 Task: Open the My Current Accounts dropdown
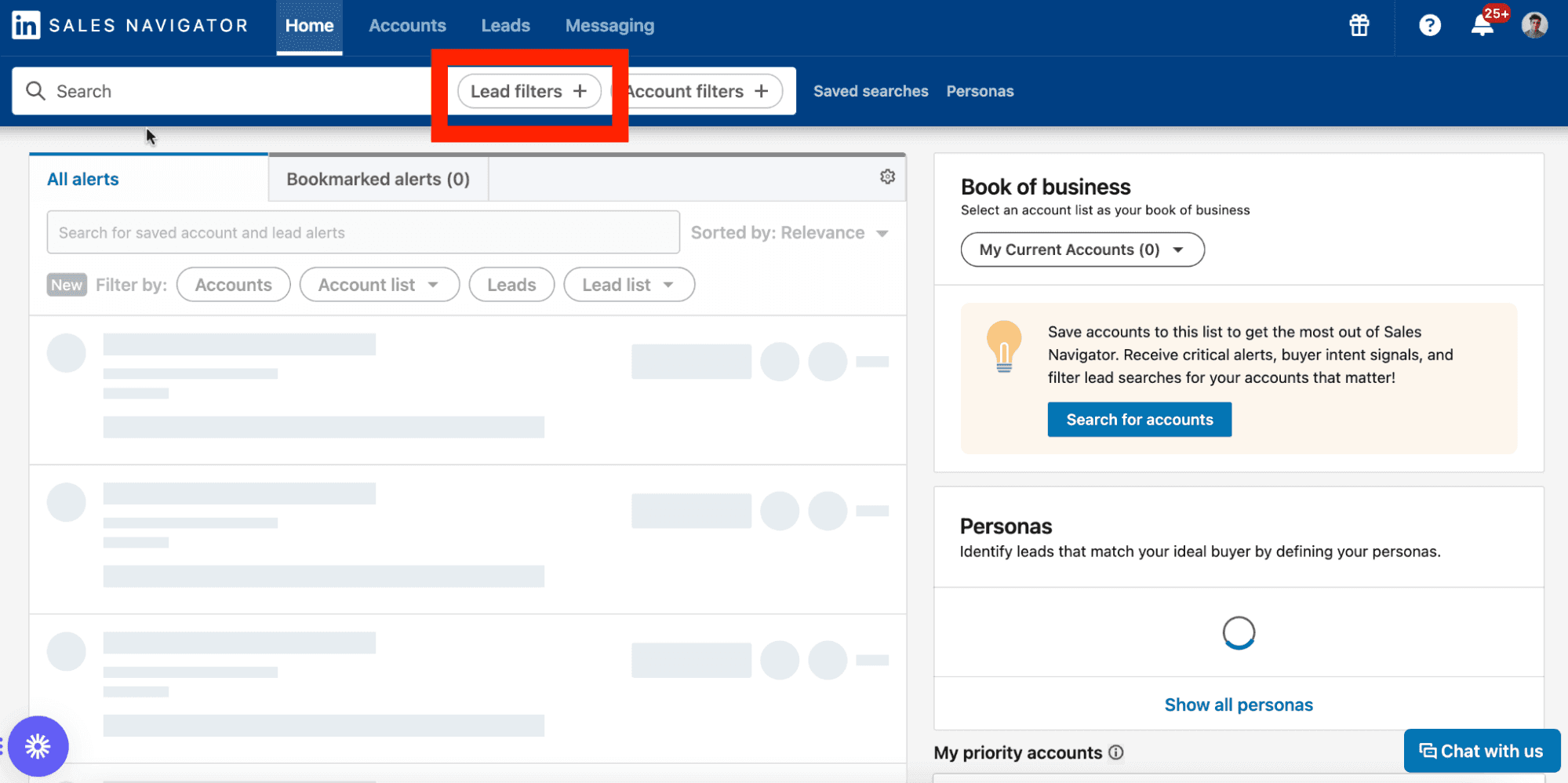1082,249
